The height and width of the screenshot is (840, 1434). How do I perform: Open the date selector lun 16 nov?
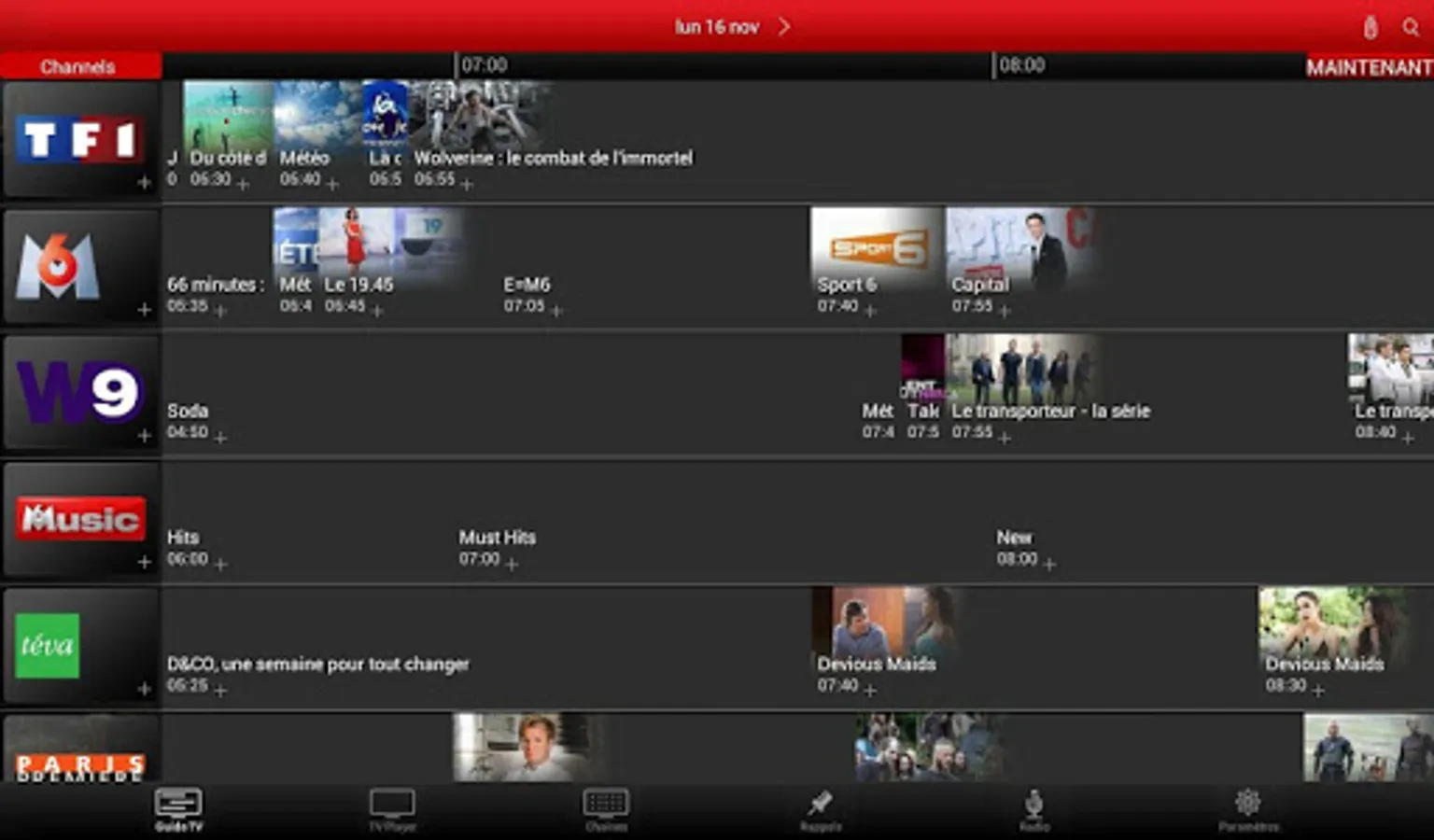click(x=717, y=27)
